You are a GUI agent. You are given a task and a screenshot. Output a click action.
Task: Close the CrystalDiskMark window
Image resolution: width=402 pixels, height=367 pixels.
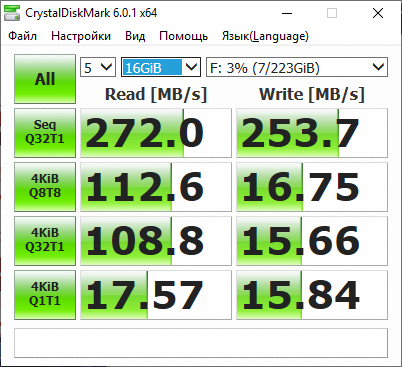(x=378, y=13)
